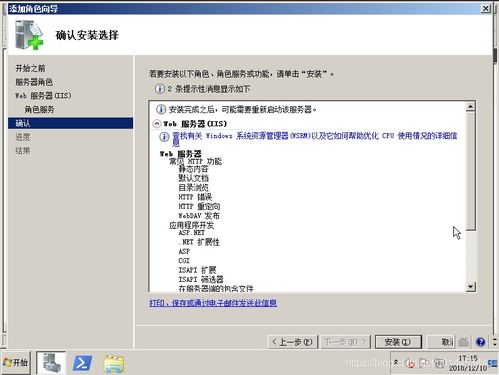This screenshot has width=499, height=375.
Task: Click info icon next to restart notice
Action: click(x=161, y=109)
